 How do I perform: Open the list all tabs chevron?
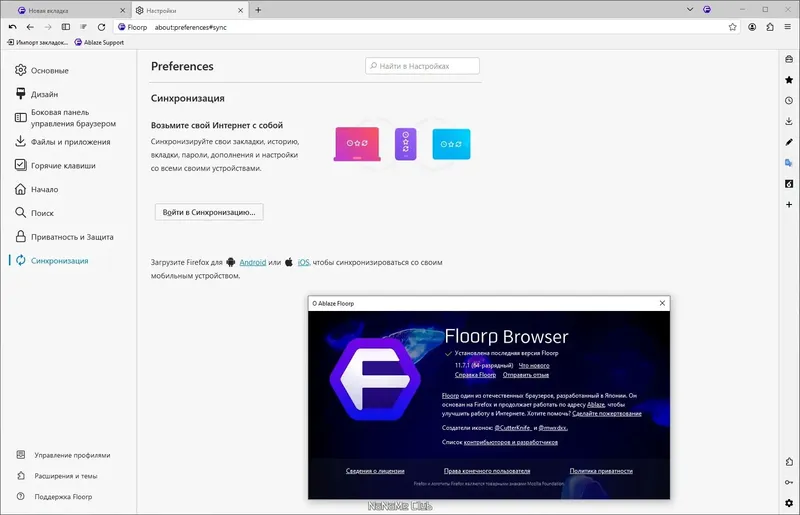690,9
